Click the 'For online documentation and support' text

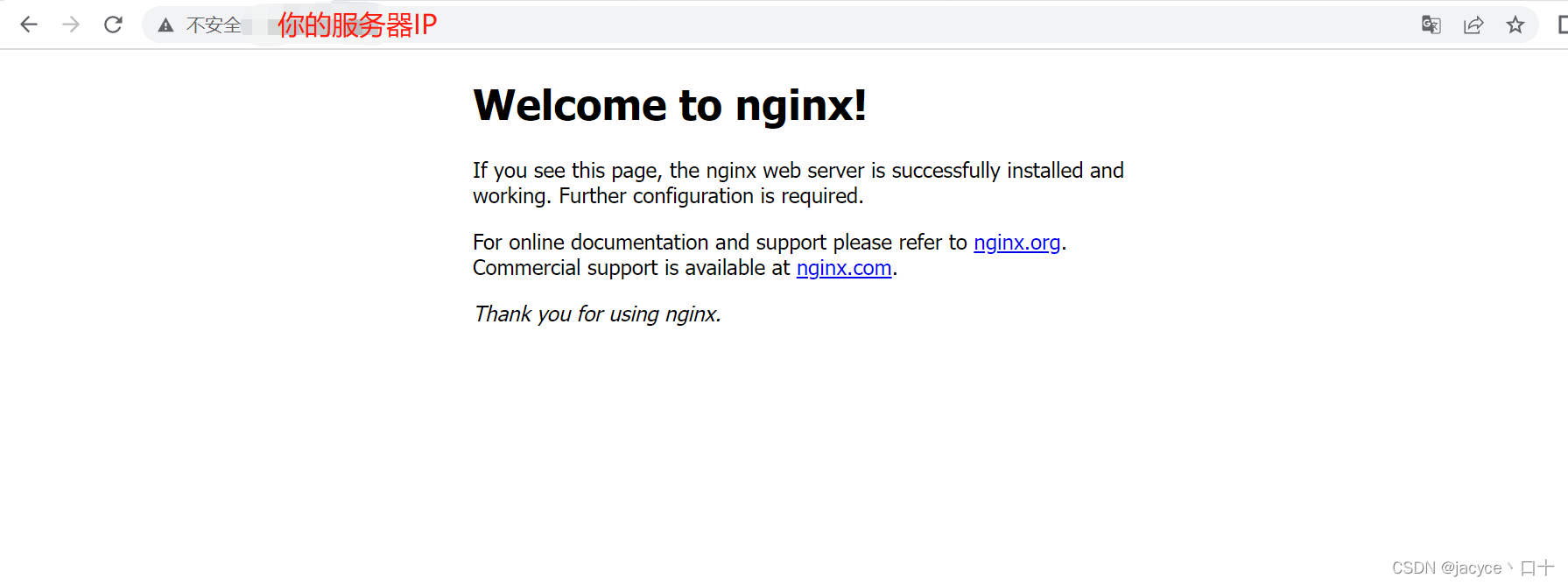tap(650, 243)
